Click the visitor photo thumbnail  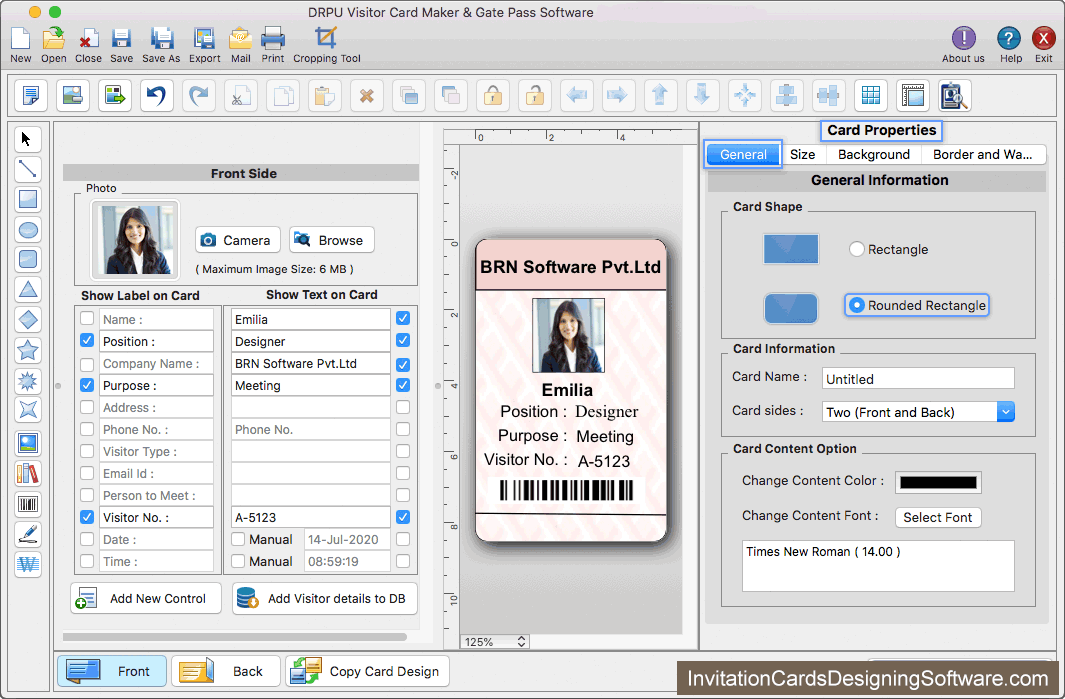click(135, 240)
